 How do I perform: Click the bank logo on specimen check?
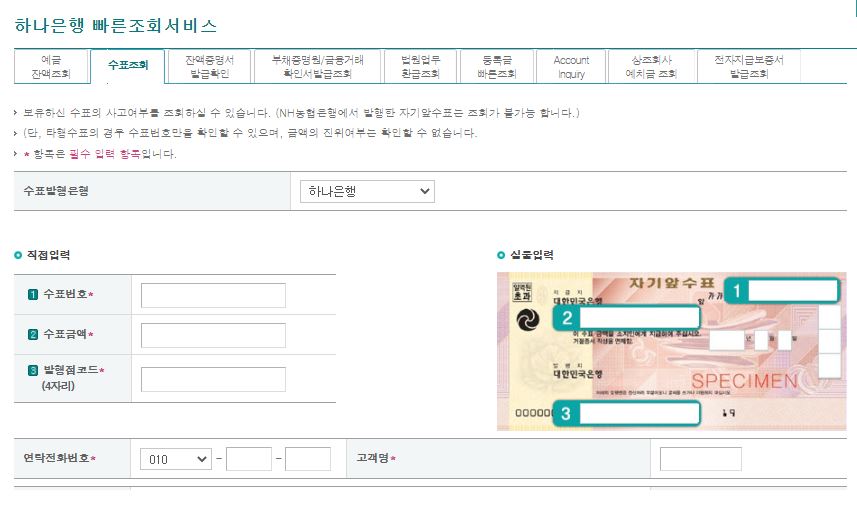pos(528,320)
